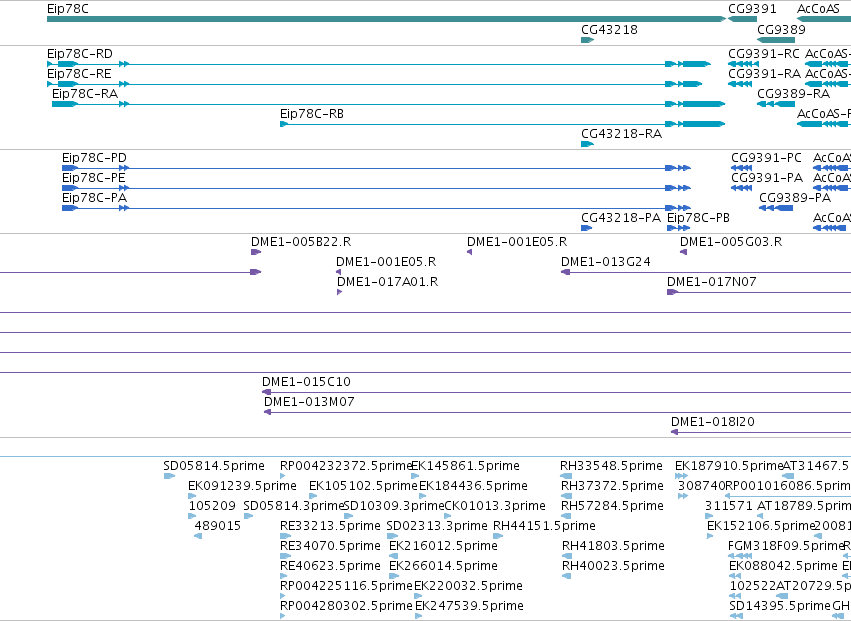Click the SD05814.3prime EST label
The image size is (851, 621).
click(294, 506)
